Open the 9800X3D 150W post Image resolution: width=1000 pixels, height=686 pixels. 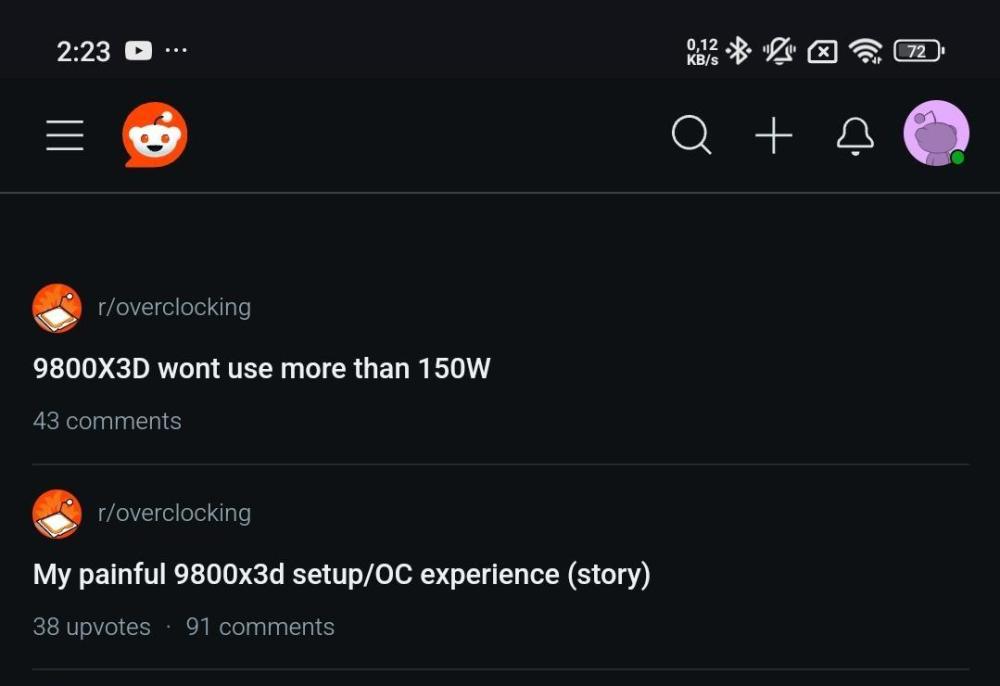261,368
